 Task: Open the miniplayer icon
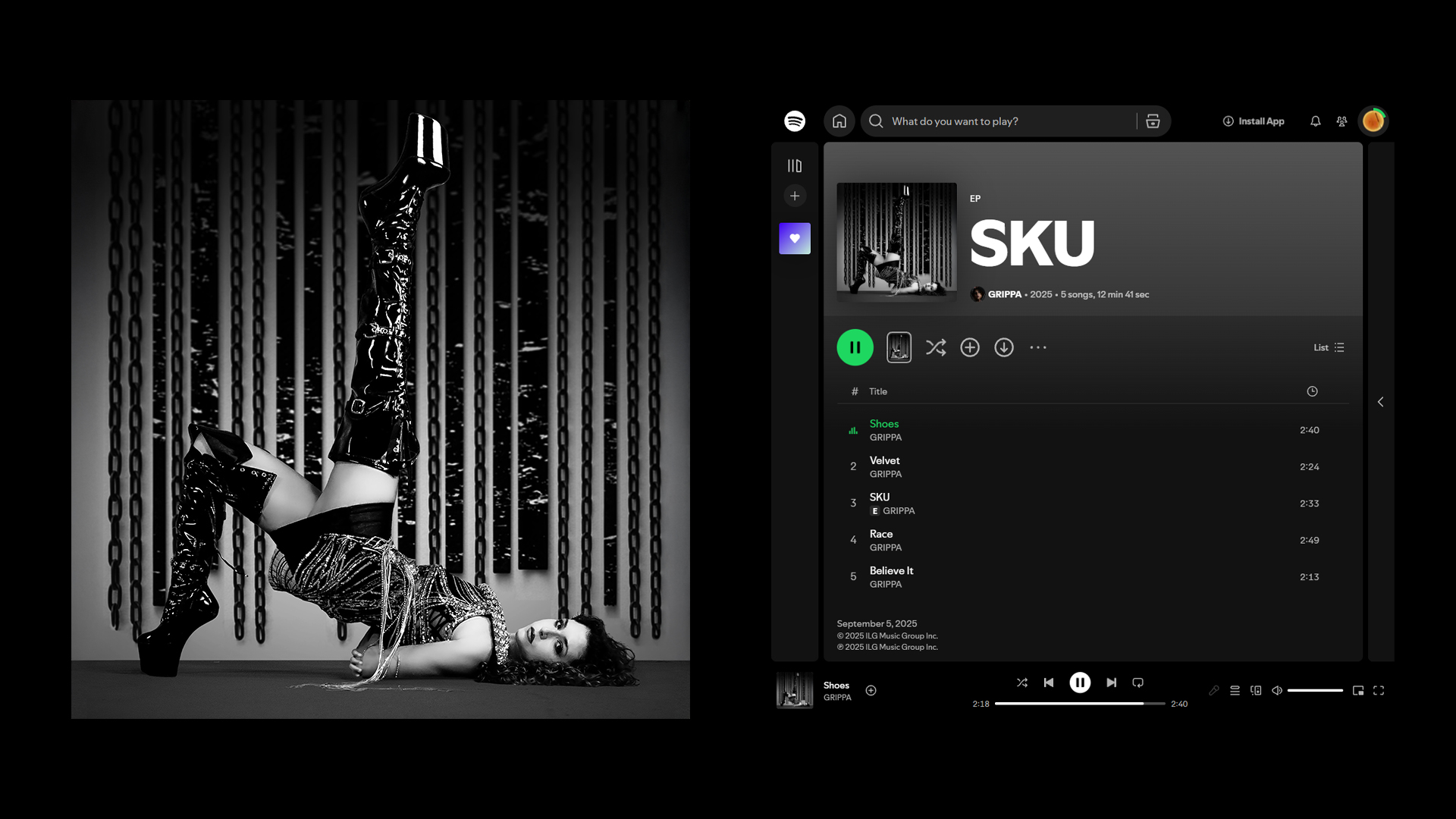(1358, 690)
